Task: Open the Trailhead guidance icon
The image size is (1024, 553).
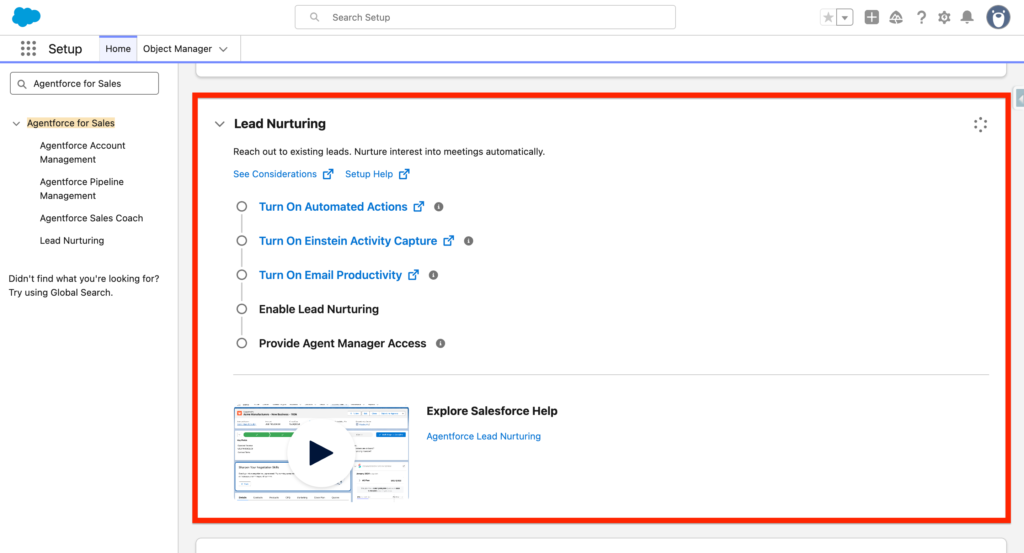Action: click(x=896, y=17)
